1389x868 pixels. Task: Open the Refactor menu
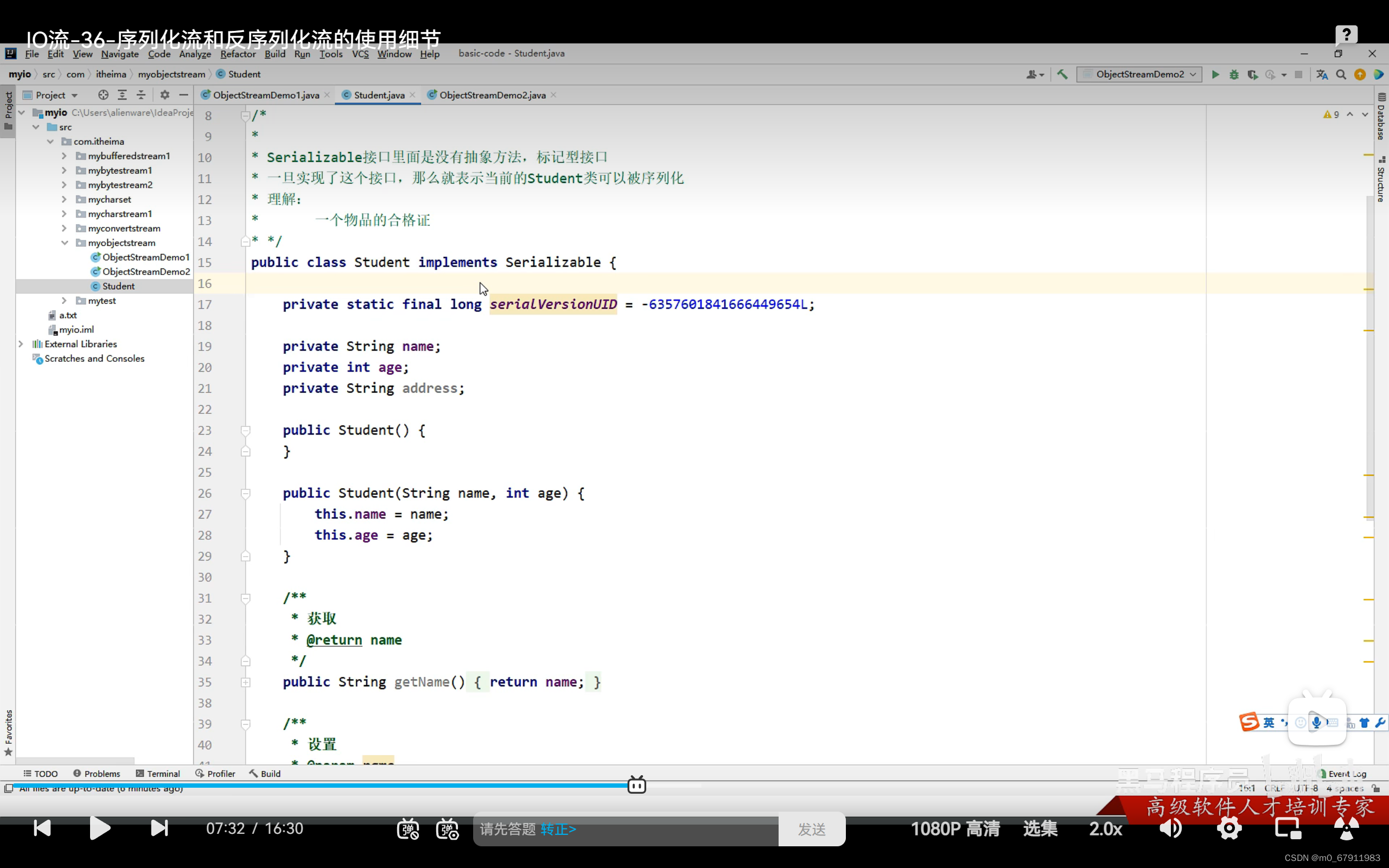pos(238,54)
